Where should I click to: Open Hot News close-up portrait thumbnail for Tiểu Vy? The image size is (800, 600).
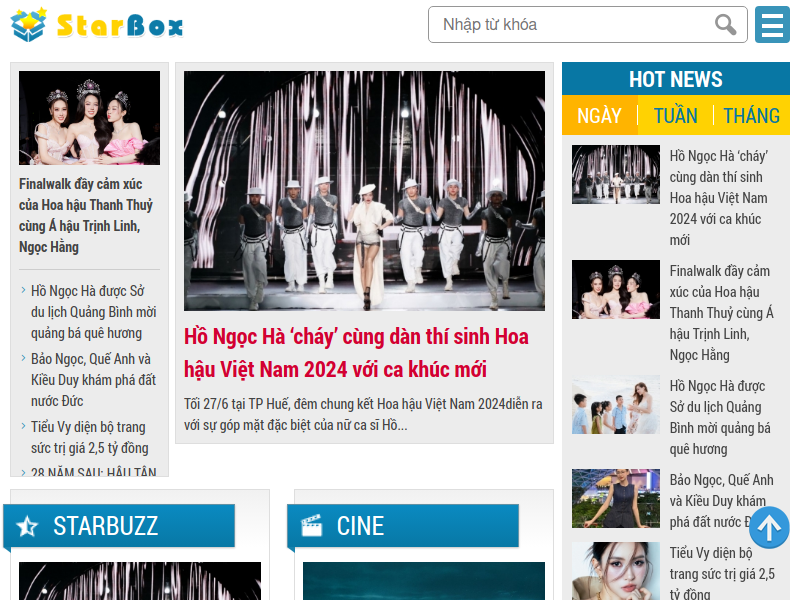click(616, 571)
